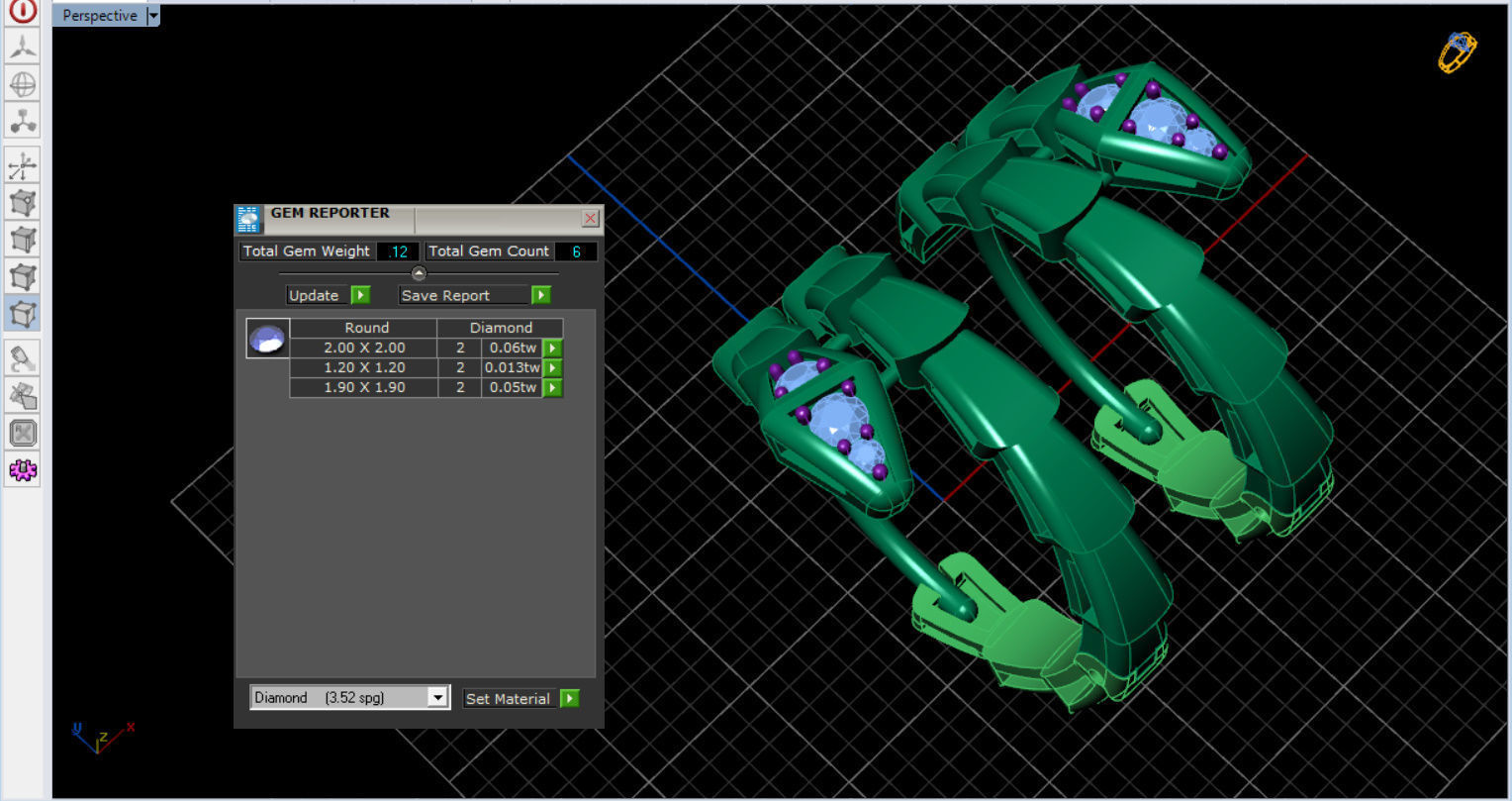Image resolution: width=1512 pixels, height=801 pixels.
Task: Select the 2.00 X 2.00 gem row
Action: 425,348
